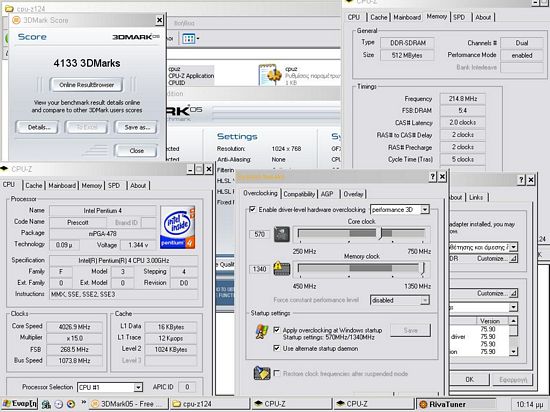Switch to the Cache tab in front CPU-Z window
The image size is (550, 412).
click(34, 185)
